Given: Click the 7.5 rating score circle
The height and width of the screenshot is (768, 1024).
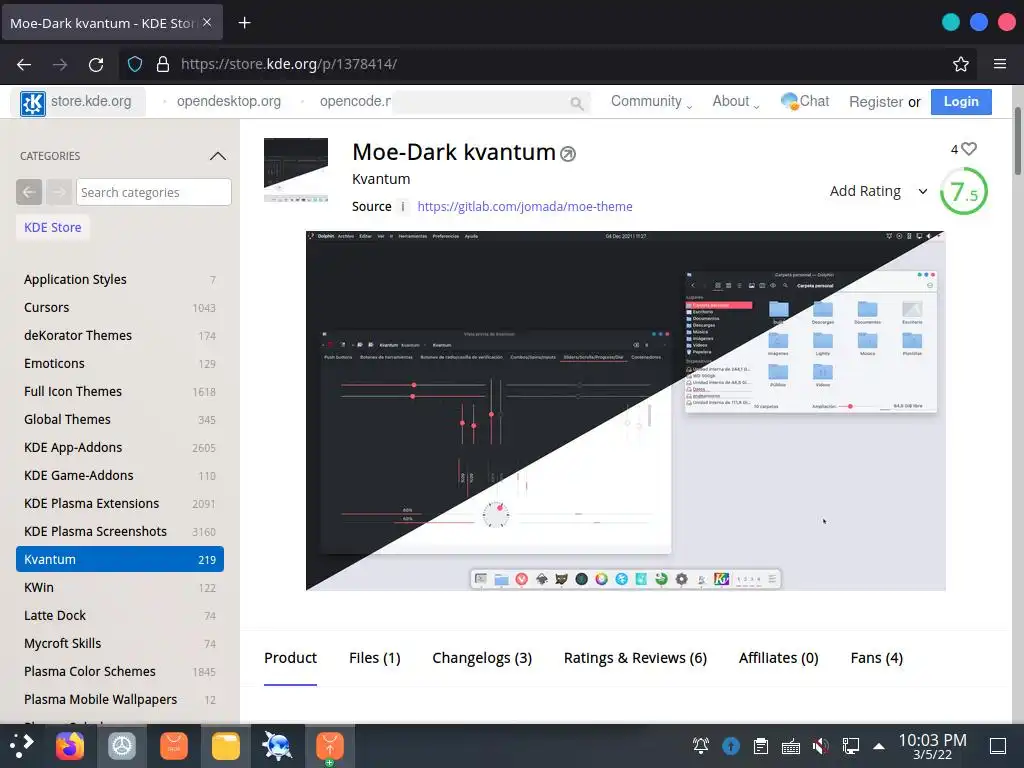Looking at the screenshot, I should 964,191.
